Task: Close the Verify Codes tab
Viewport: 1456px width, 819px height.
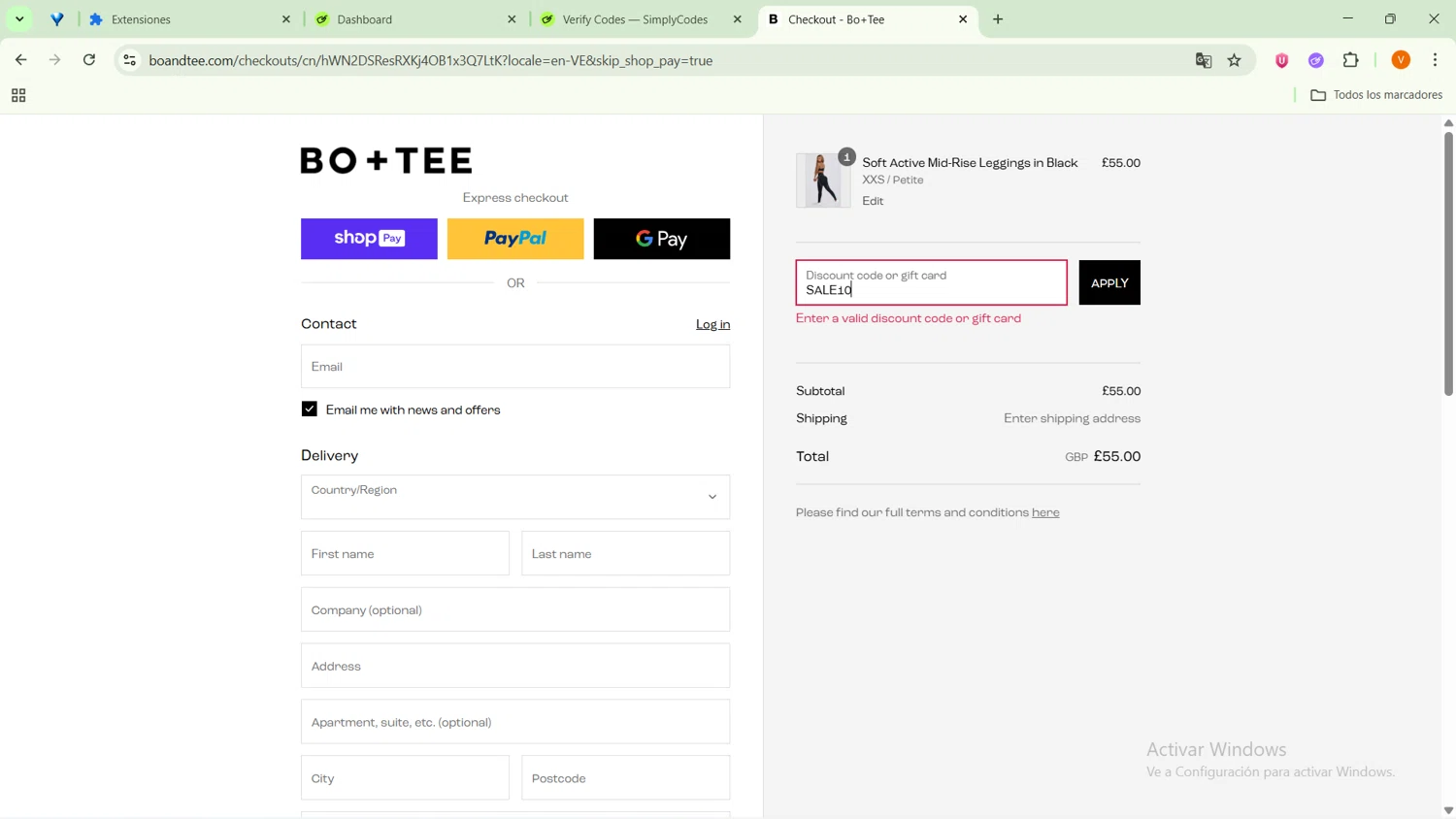Action: pos(738,19)
